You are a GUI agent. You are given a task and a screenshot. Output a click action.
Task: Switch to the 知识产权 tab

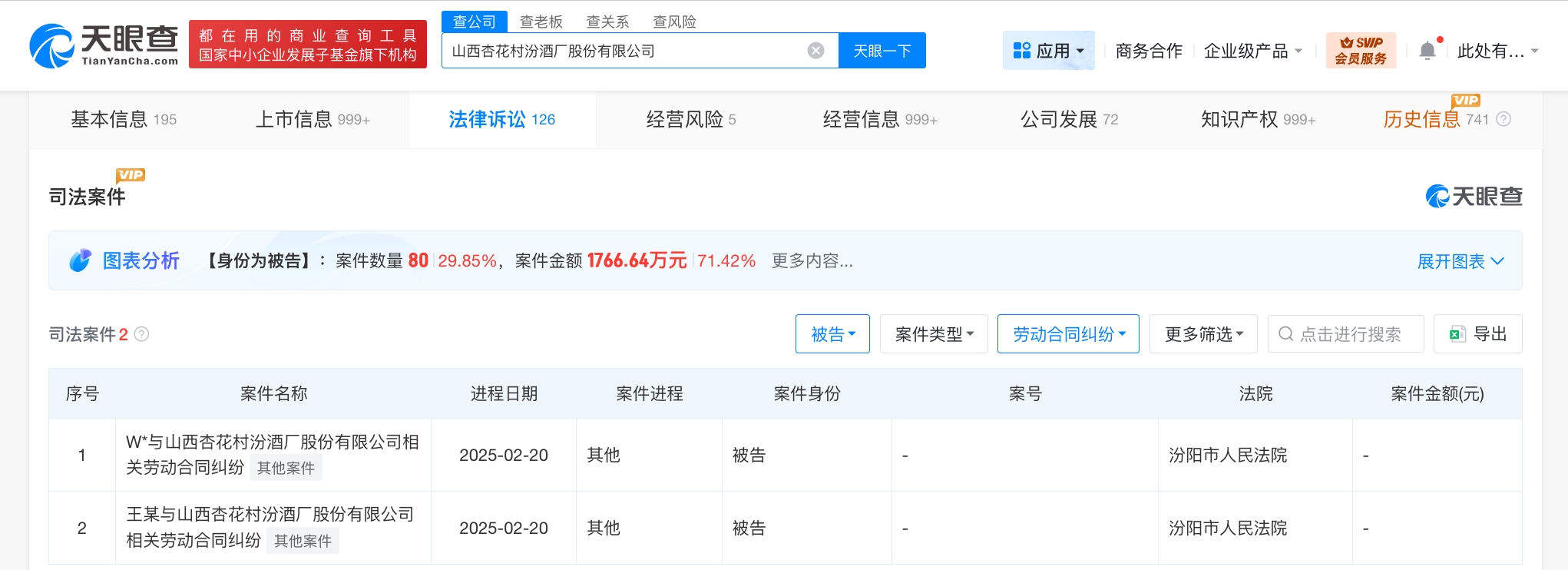coord(1257,119)
